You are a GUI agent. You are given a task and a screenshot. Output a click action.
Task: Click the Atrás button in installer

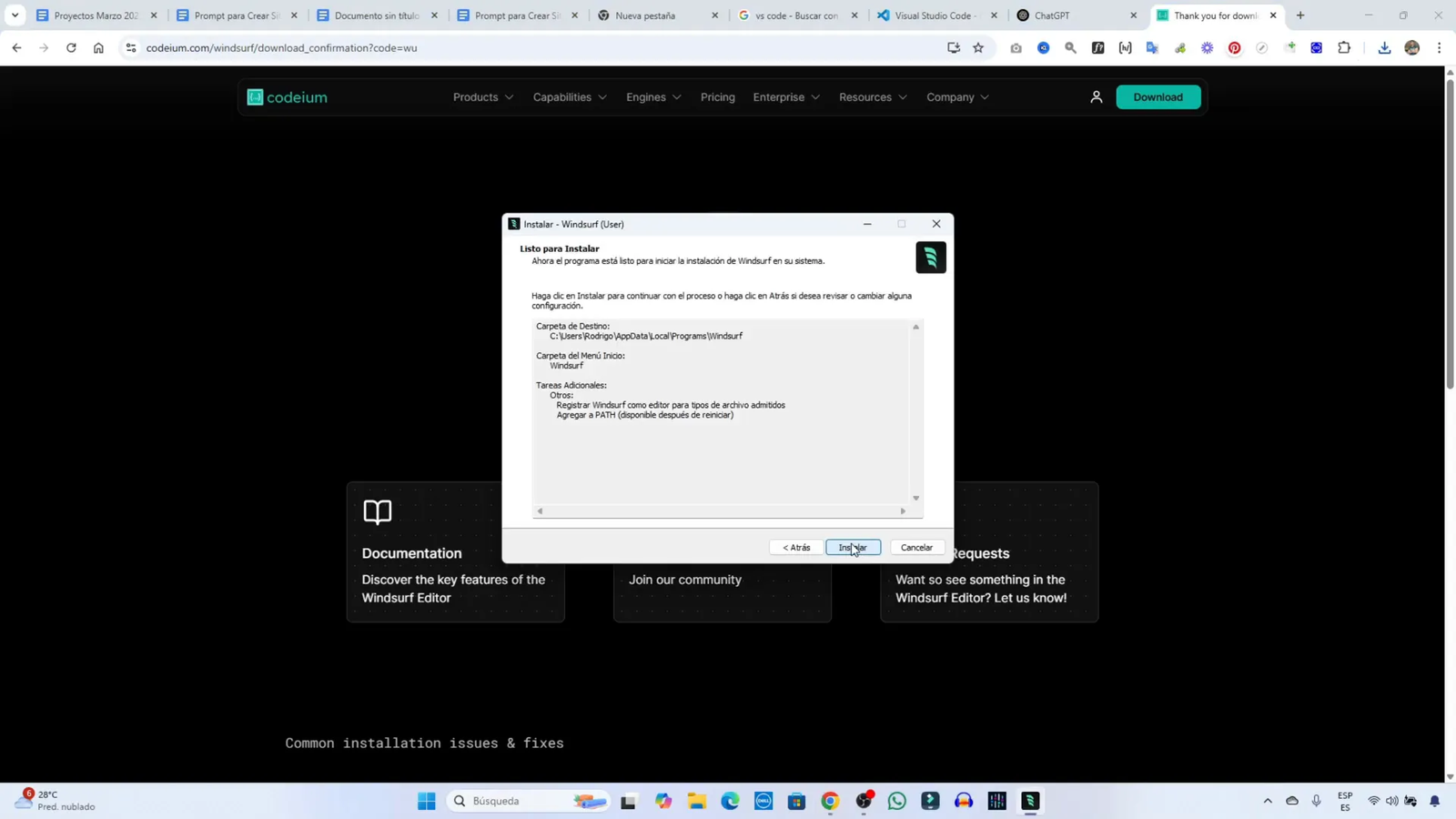pyautogui.click(x=796, y=548)
